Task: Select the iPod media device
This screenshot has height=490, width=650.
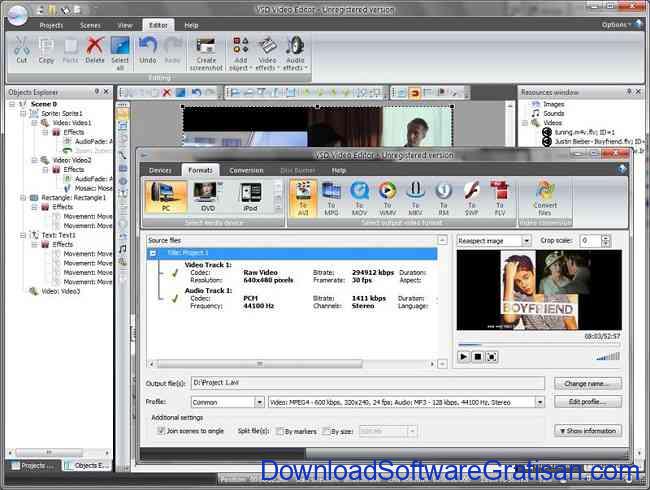Action: coord(250,196)
